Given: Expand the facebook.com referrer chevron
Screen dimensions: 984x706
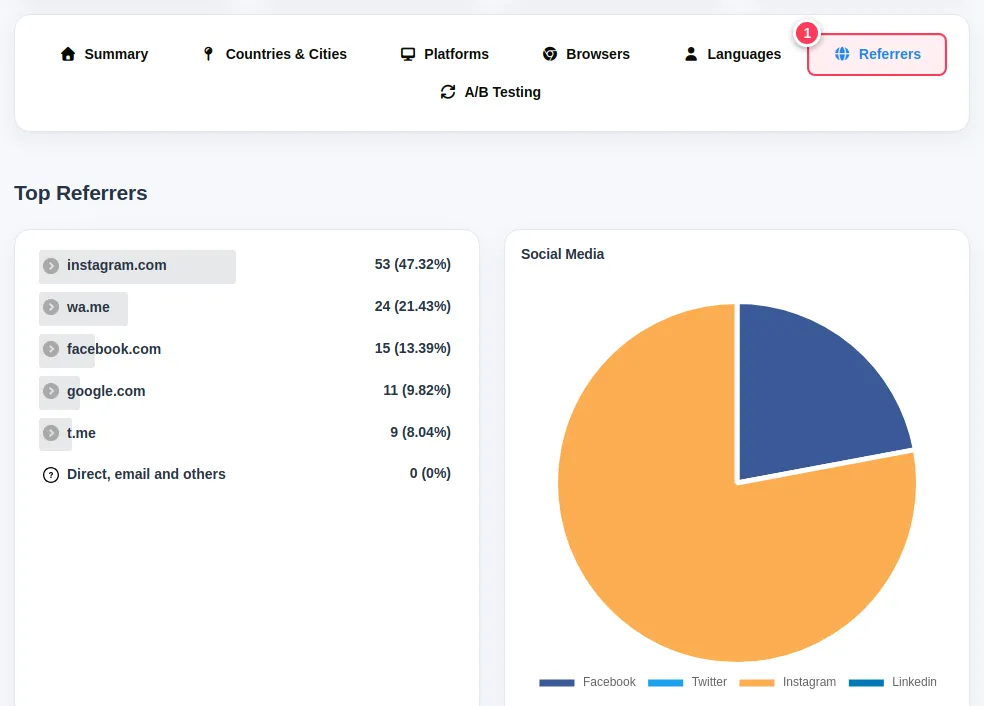Looking at the screenshot, I should 51,350.
